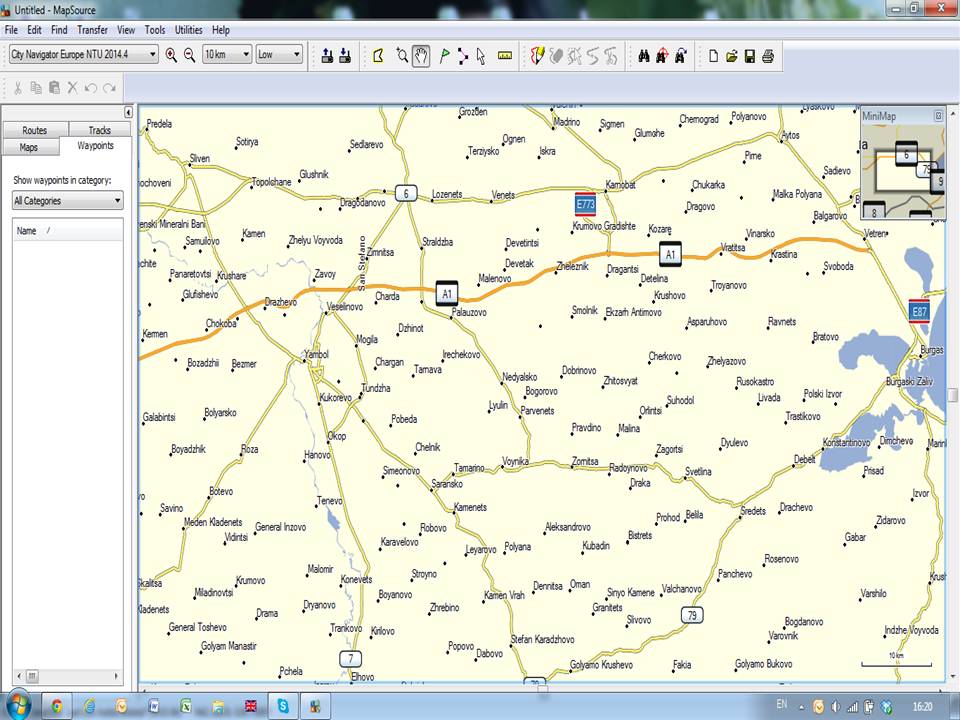Click the Print icon
This screenshot has height=720, width=960.
click(x=768, y=56)
